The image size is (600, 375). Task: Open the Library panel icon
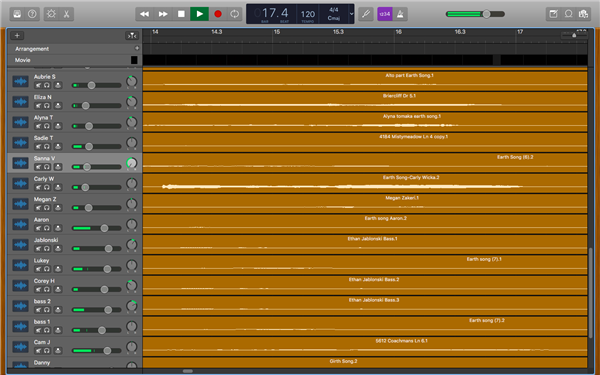click(x=17, y=14)
